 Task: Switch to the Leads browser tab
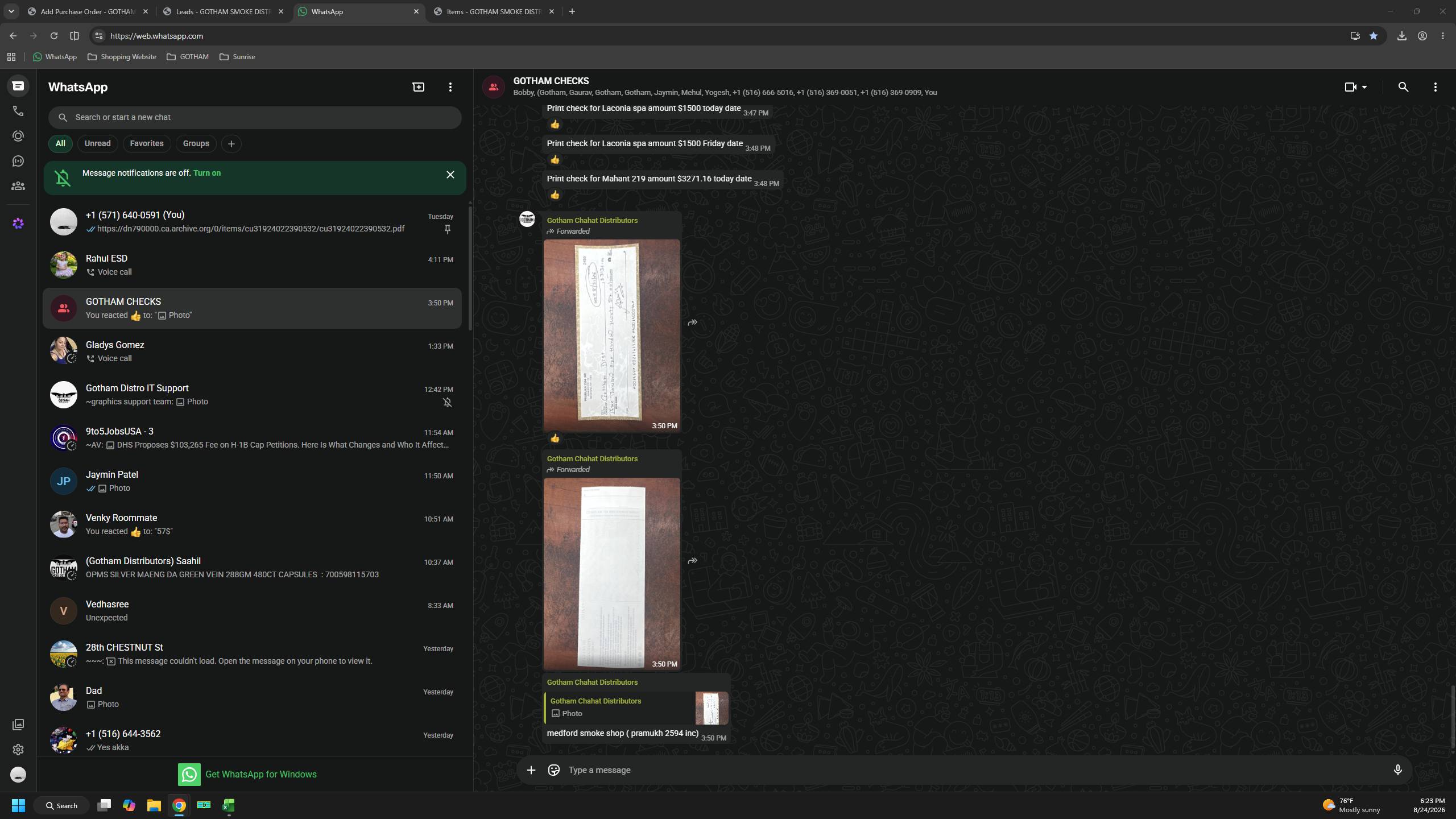coord(224,11)
